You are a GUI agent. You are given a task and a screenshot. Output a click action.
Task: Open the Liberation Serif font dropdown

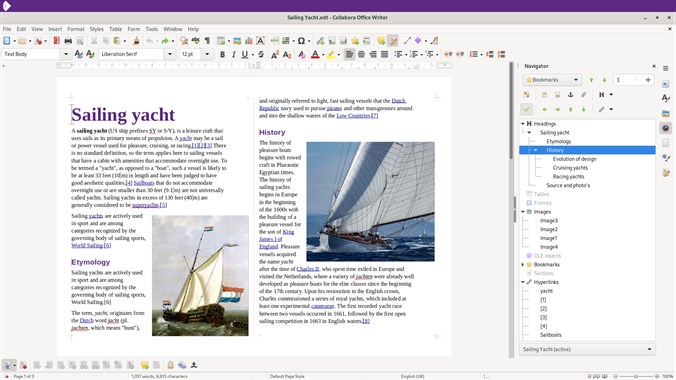click(x=170, y=54)
